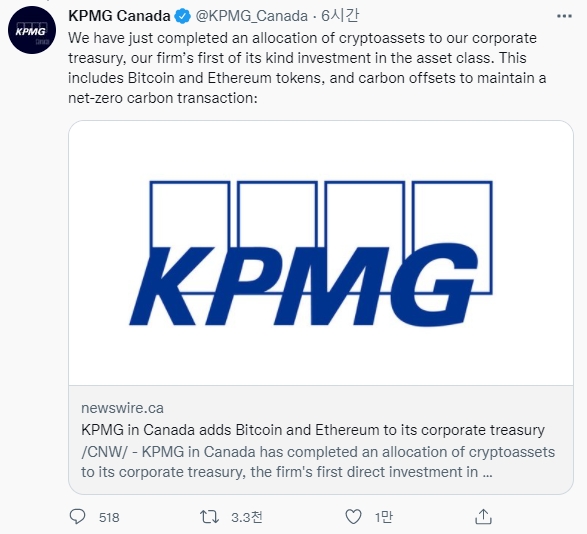Image resolution: width=587 pixels, height=534 pixels.
Task: Open the KPMG Canada display name
Action: [x=119, y=16]
